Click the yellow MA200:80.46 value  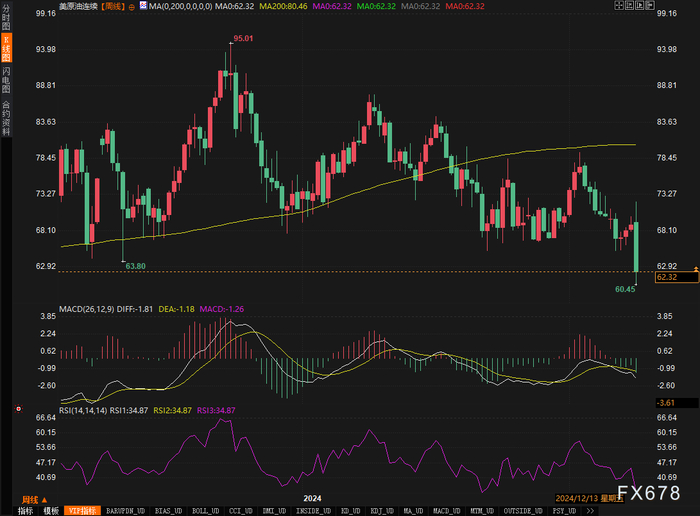pyautogui.click(x=283, y=6)
